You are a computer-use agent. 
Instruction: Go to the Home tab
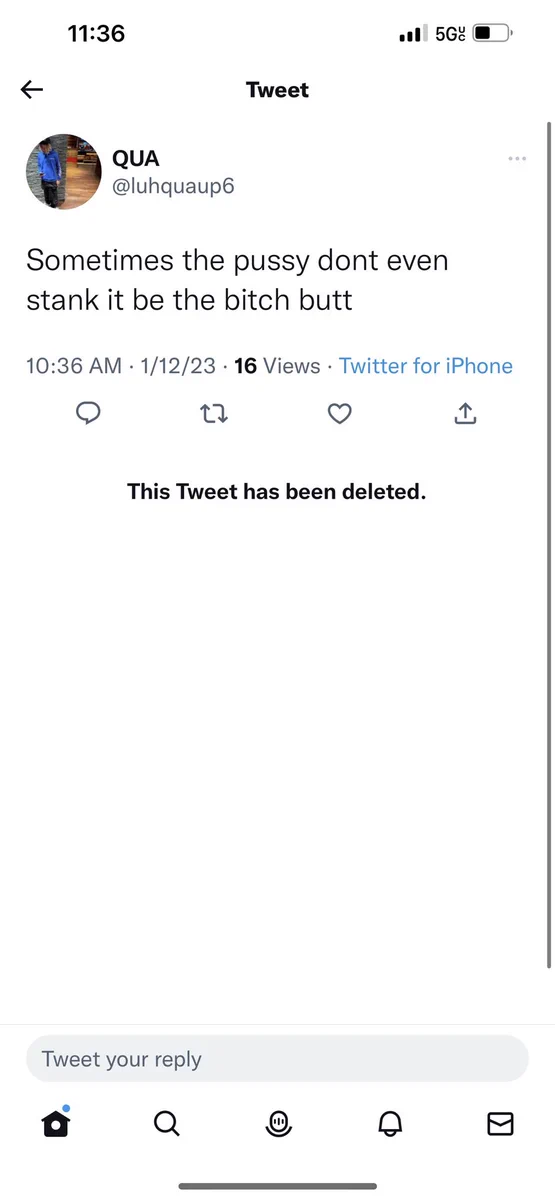click(56, 1124)
